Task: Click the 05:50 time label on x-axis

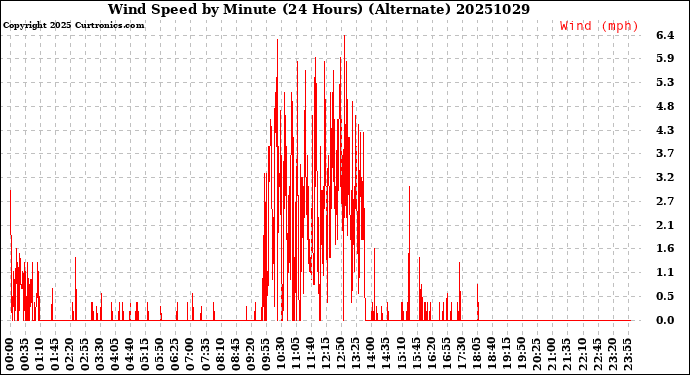Action: coord(160,355)
